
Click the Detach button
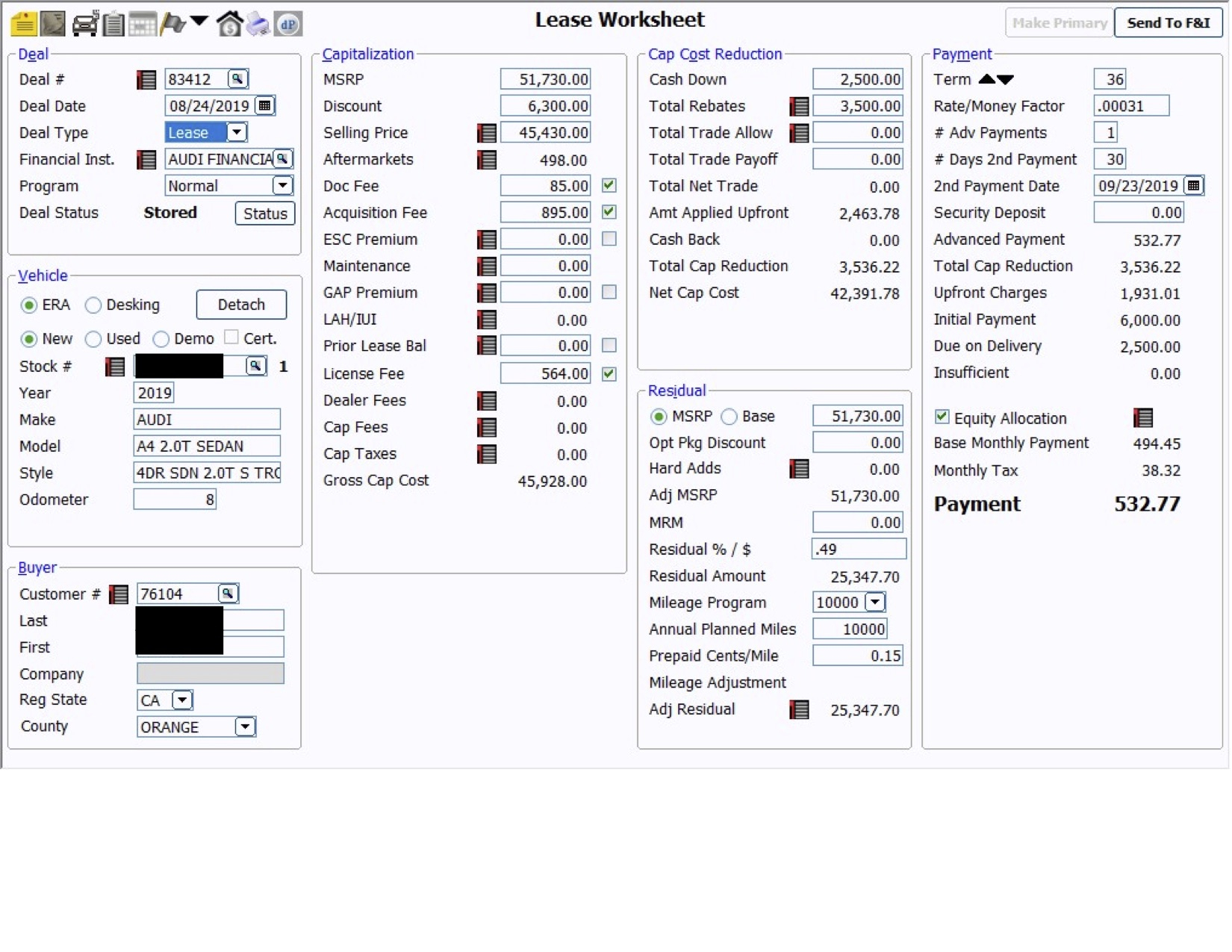click(x=241, y=305)
